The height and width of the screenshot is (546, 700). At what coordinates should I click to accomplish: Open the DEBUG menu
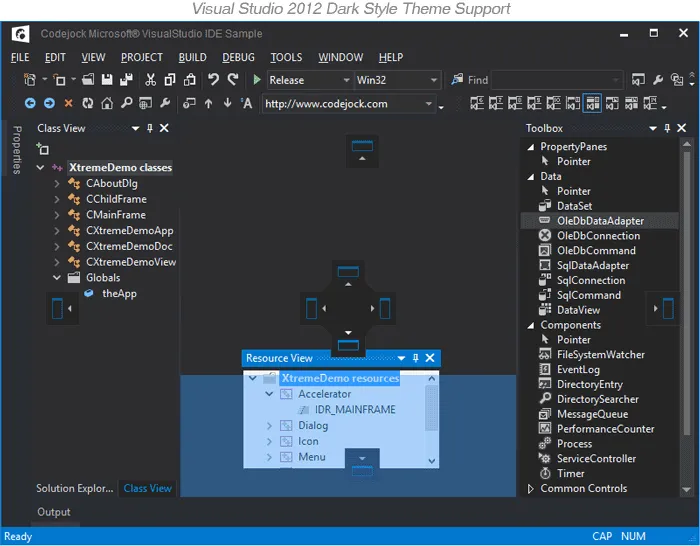coord(238,58)
